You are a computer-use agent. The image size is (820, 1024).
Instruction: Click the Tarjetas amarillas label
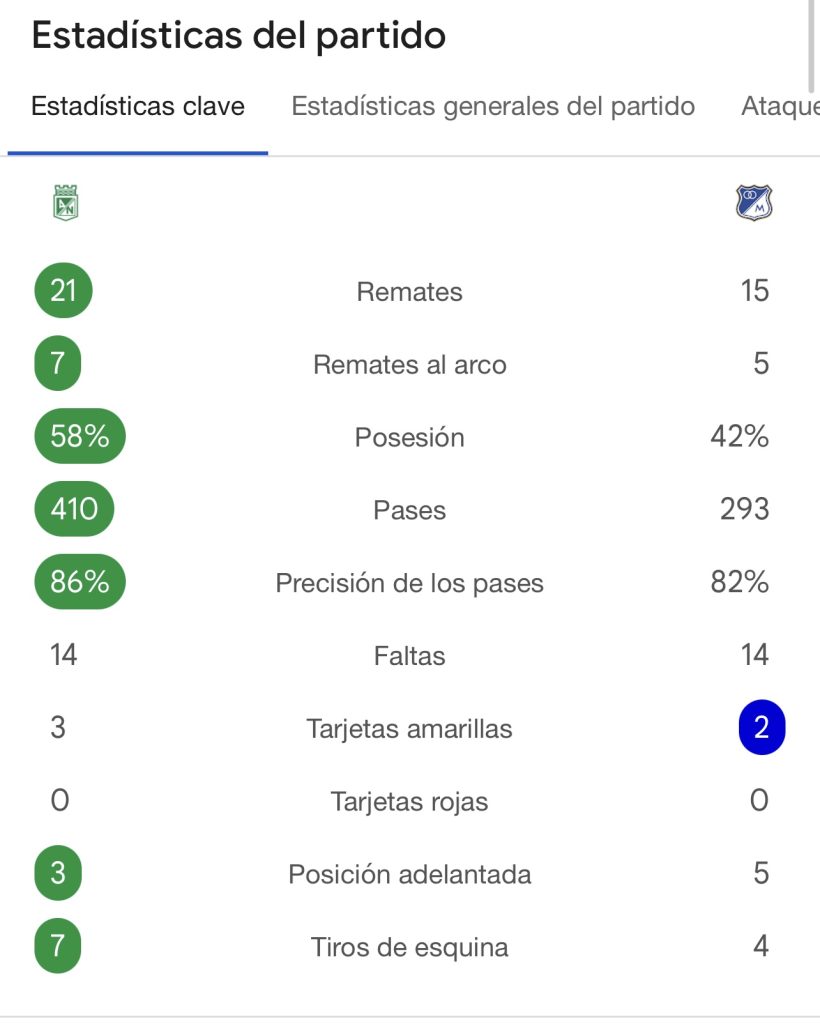pyautogui.click(x=410, y=729)
